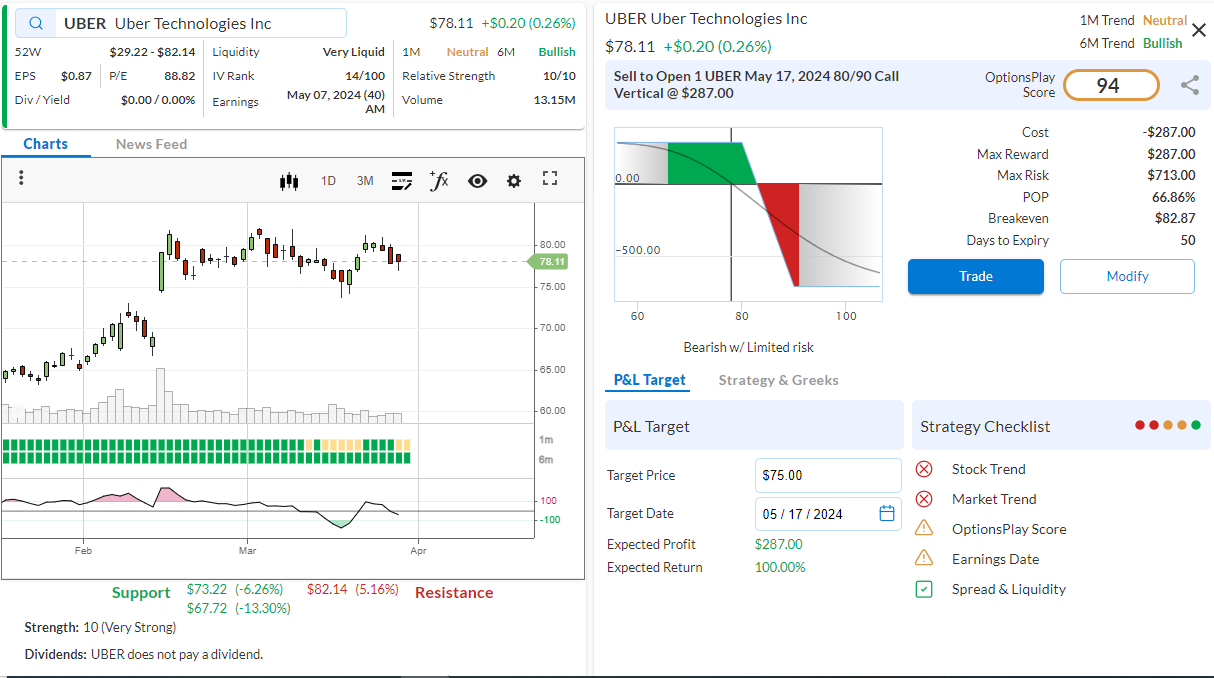
Task: Select the 1D chart interval
Action: coord(328,181)
